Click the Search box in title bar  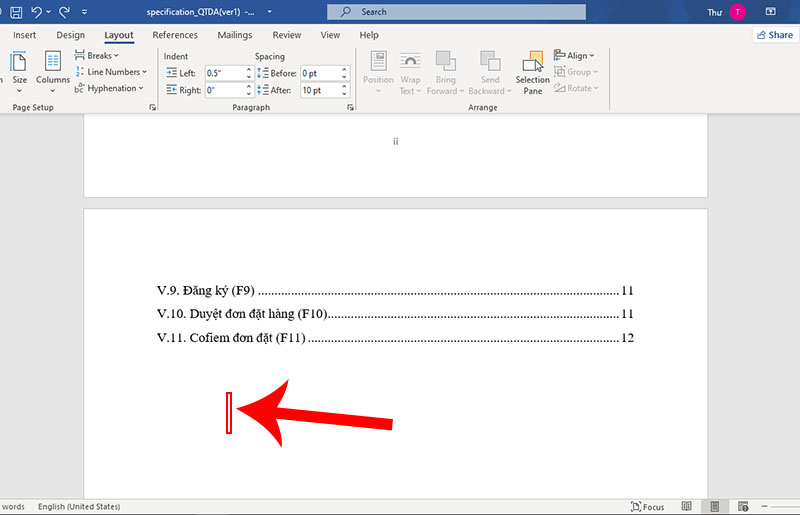[x=456, y=12]
